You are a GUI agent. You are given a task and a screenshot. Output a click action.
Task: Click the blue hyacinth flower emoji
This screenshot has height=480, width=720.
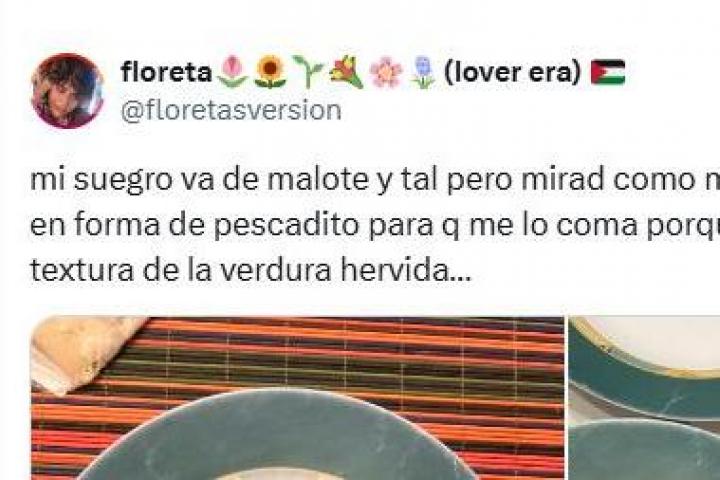pyautogui.click(x=423, y=72)
